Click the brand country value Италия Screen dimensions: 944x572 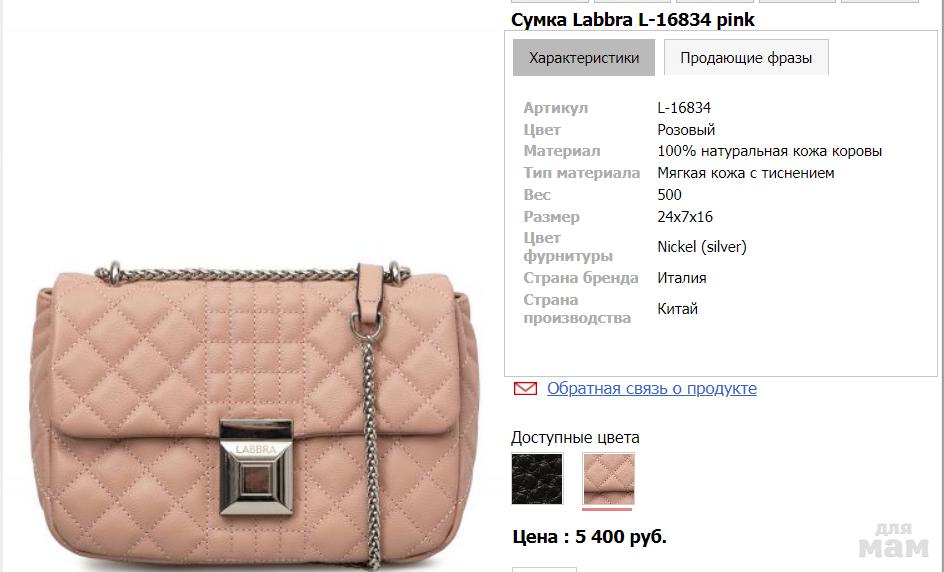pyautogui.click(x=682, y=278)
